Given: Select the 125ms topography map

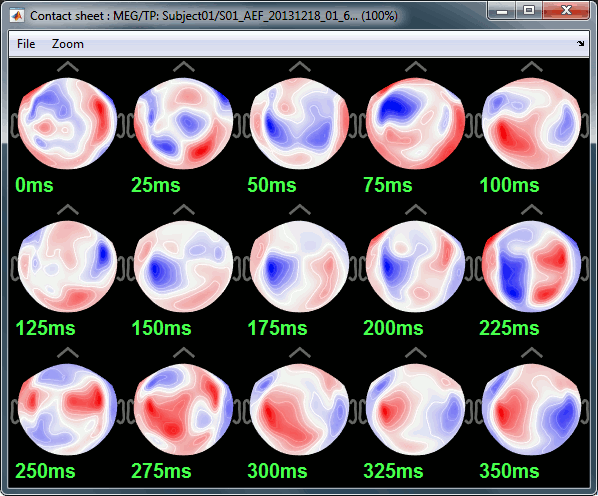Looking at the screenshot, I should pos(68,266).
